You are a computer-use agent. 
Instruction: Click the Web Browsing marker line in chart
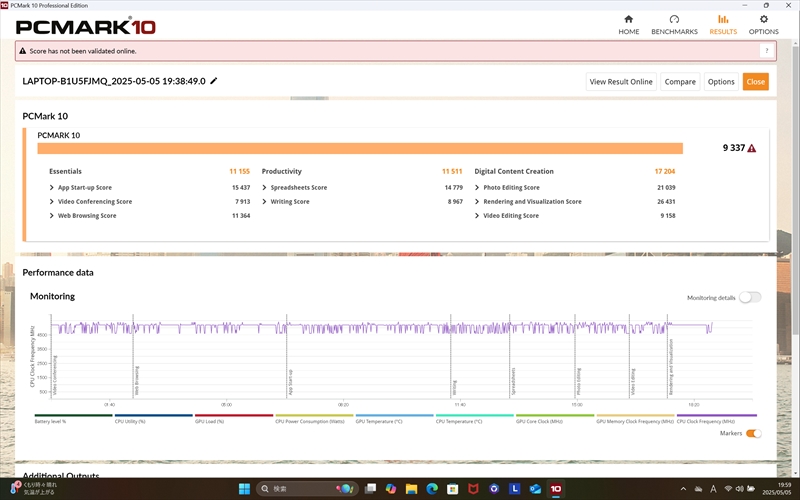coord(133,356)
